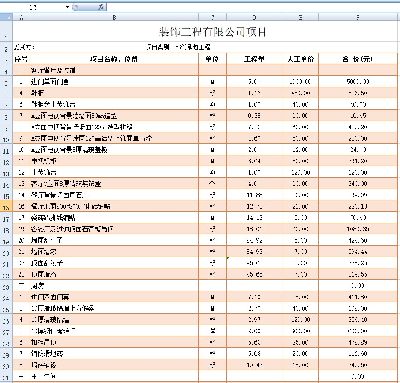Click the 人工单价 header cell
The image size is (400, 383).
[x=300, y=59]
